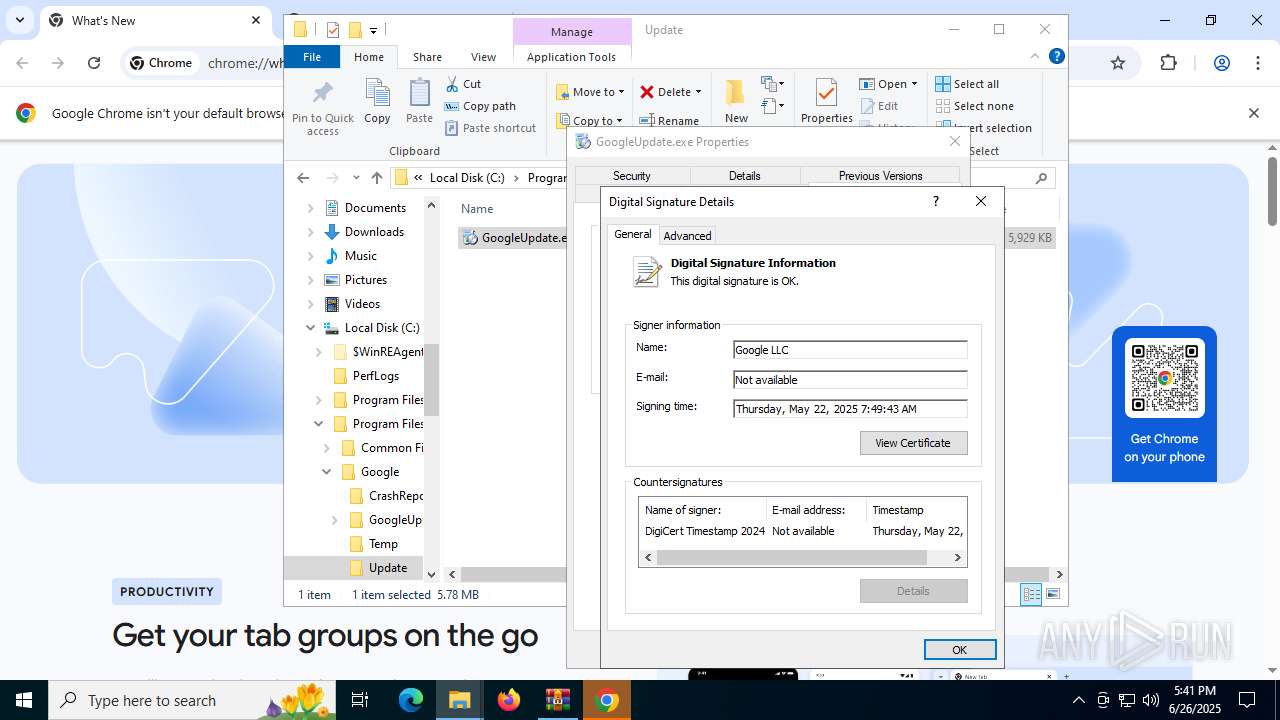The image size is (1280, 720).
Task: Collapse the Explorer ribbon with the chevron
Action: tap(1035, 57)
